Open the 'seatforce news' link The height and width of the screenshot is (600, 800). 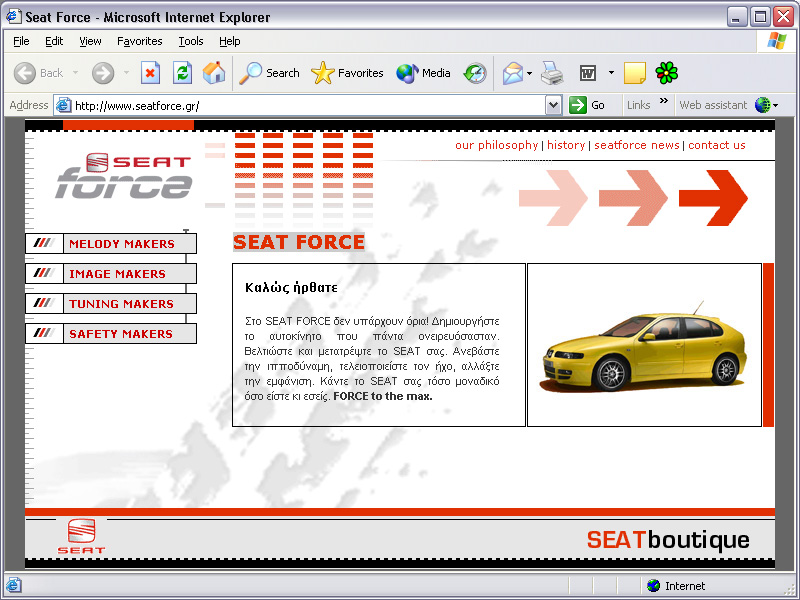point(637,145)
